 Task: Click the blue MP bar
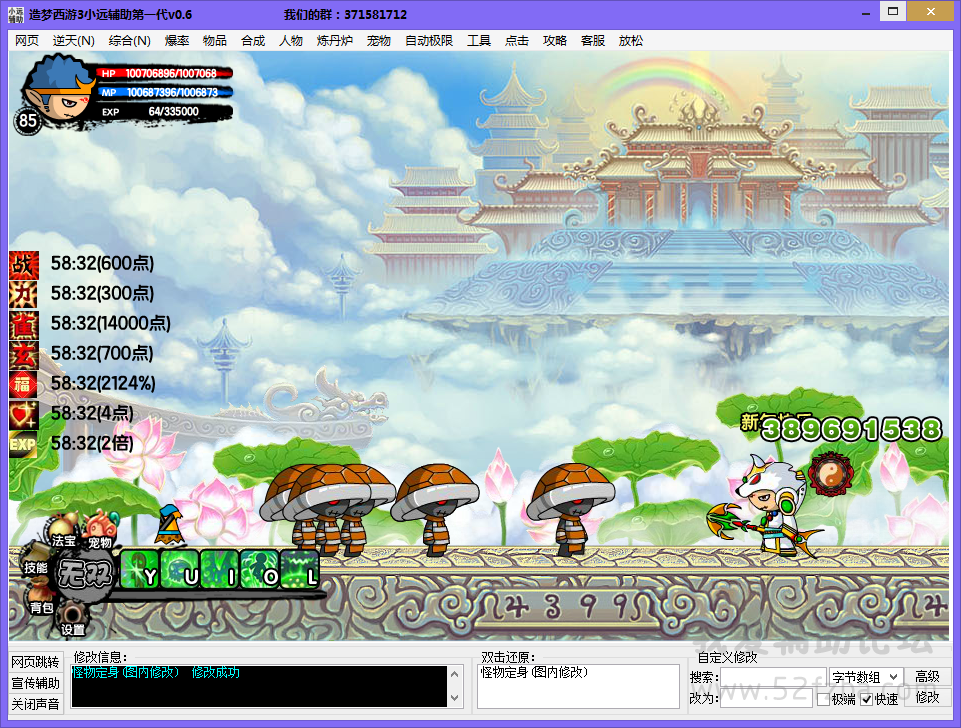click(164, 93)
